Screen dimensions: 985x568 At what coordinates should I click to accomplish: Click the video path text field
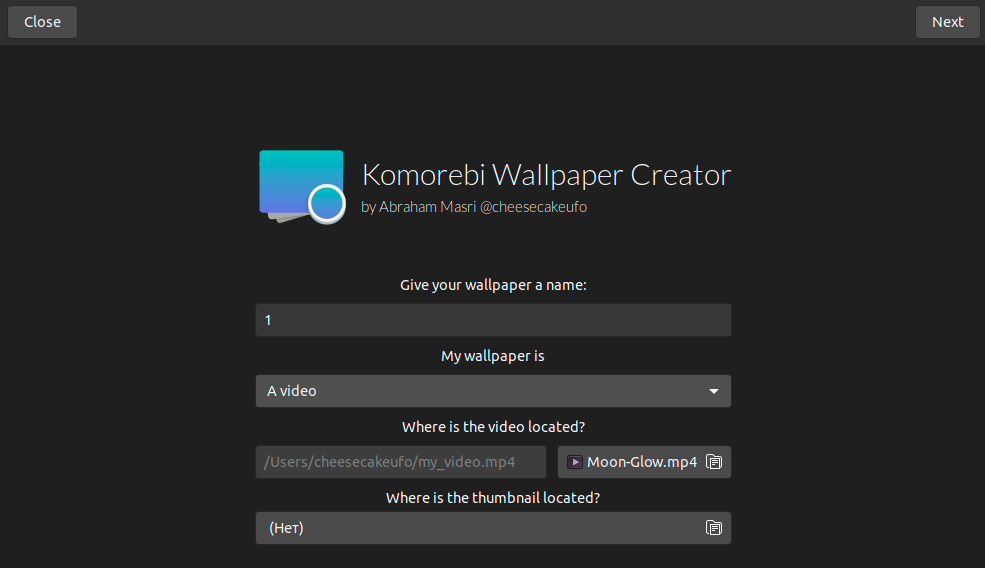tap(401, 462)
